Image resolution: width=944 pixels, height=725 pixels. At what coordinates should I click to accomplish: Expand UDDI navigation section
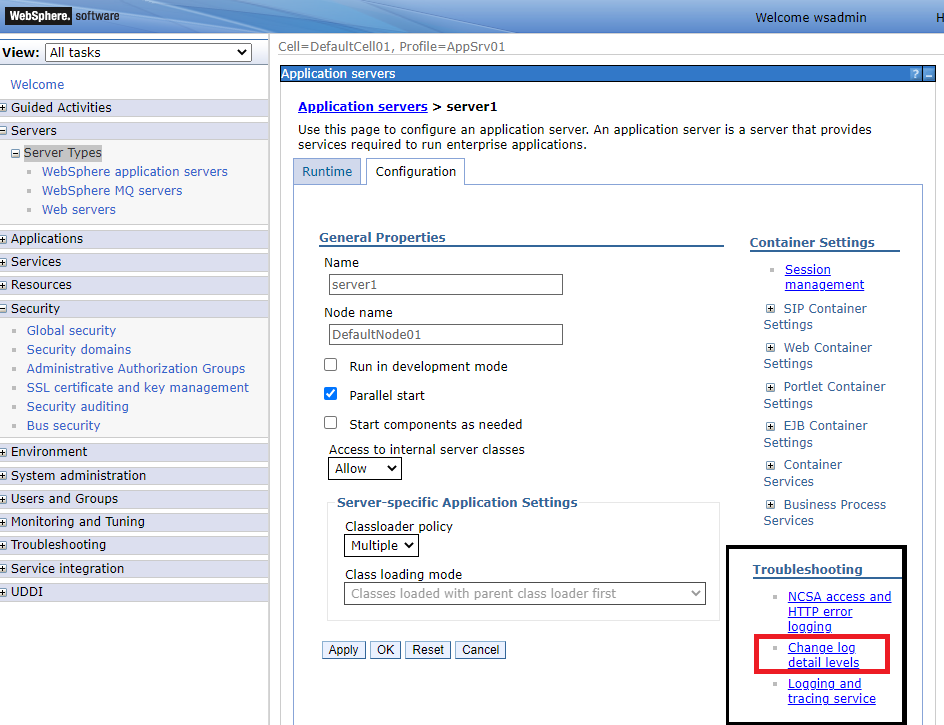point(4,592)
